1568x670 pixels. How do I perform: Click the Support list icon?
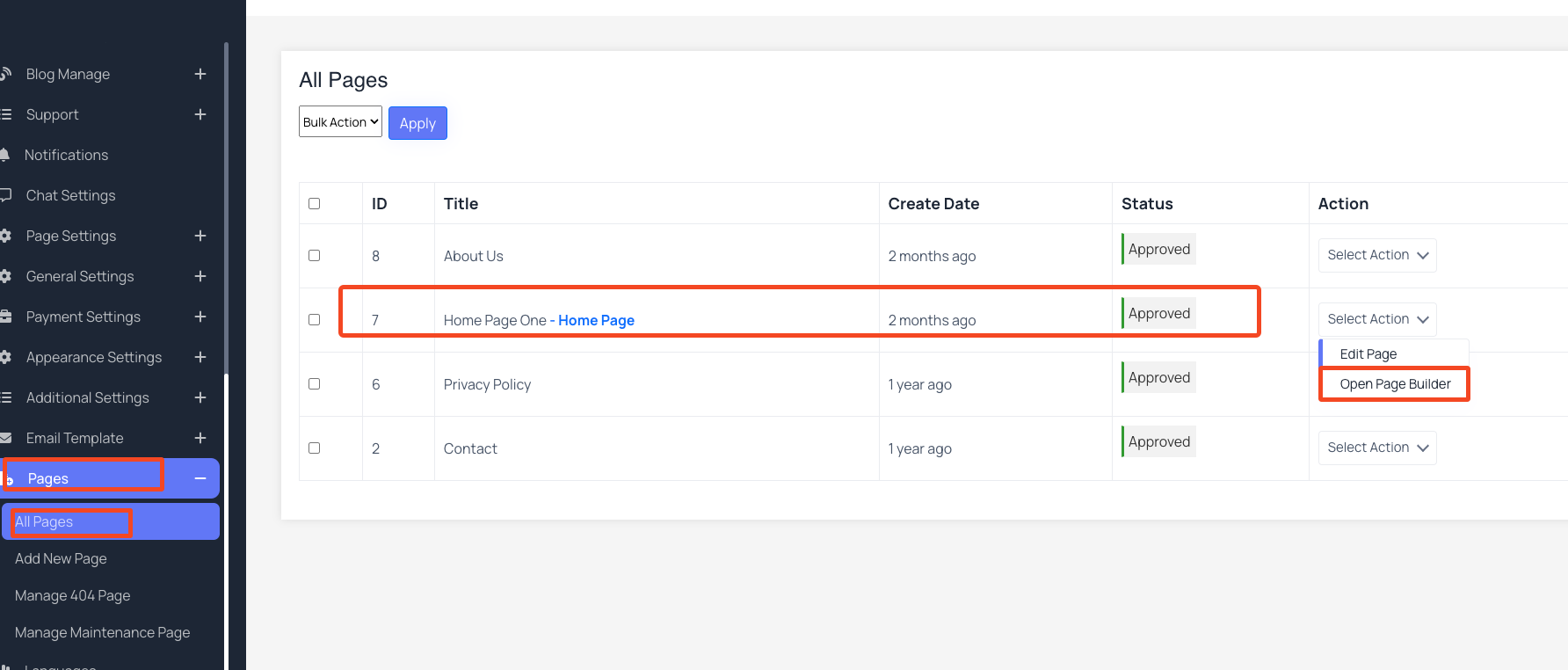(4, 114)
